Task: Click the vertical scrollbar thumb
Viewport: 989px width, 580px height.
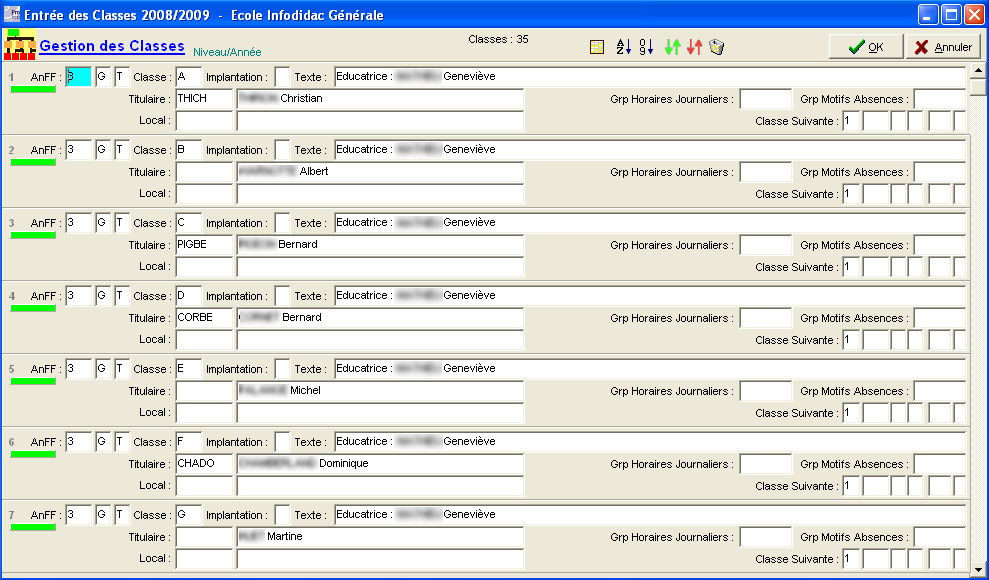Action: [x=978, y=86]
